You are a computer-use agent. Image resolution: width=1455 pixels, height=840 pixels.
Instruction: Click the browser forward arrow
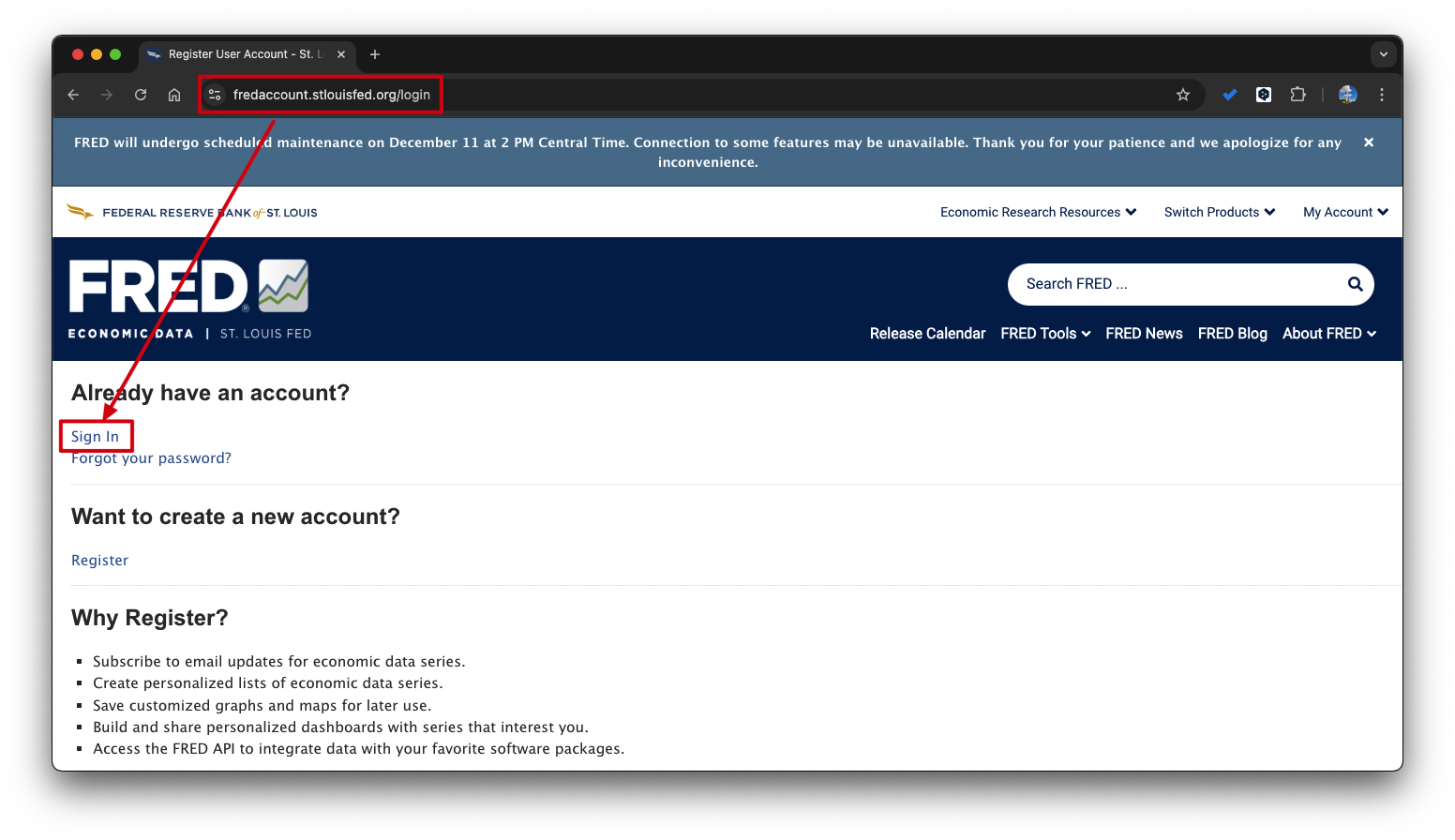pyautogui.click(x=107, y=95)
